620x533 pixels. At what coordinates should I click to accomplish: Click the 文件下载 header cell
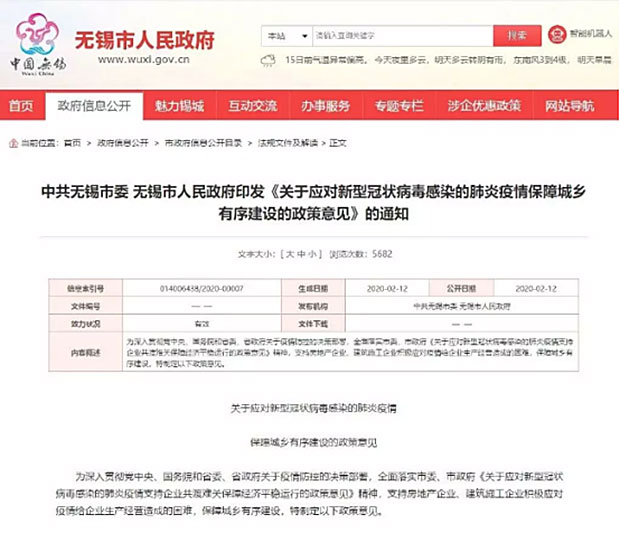coord(313,324)
